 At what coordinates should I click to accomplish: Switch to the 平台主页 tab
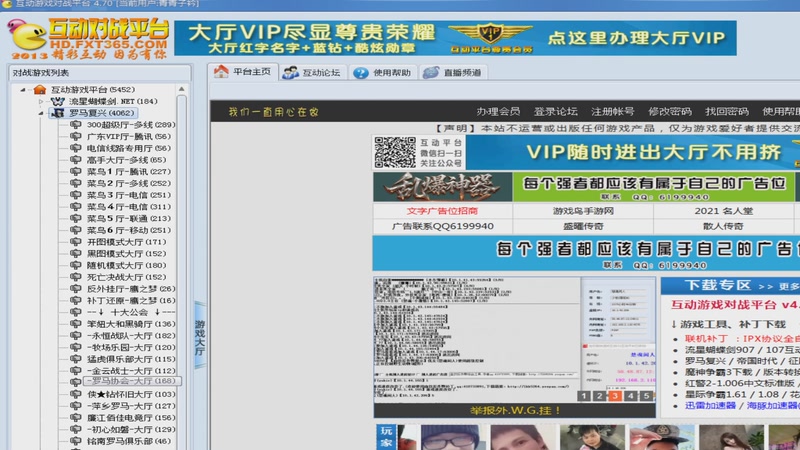[243, 72]
